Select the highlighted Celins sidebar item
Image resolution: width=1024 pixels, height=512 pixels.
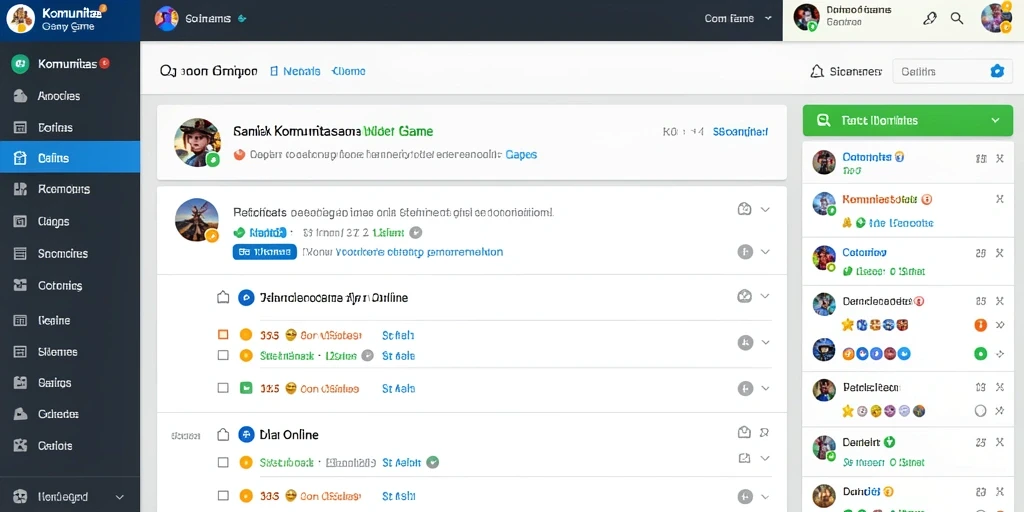(70, 158)
